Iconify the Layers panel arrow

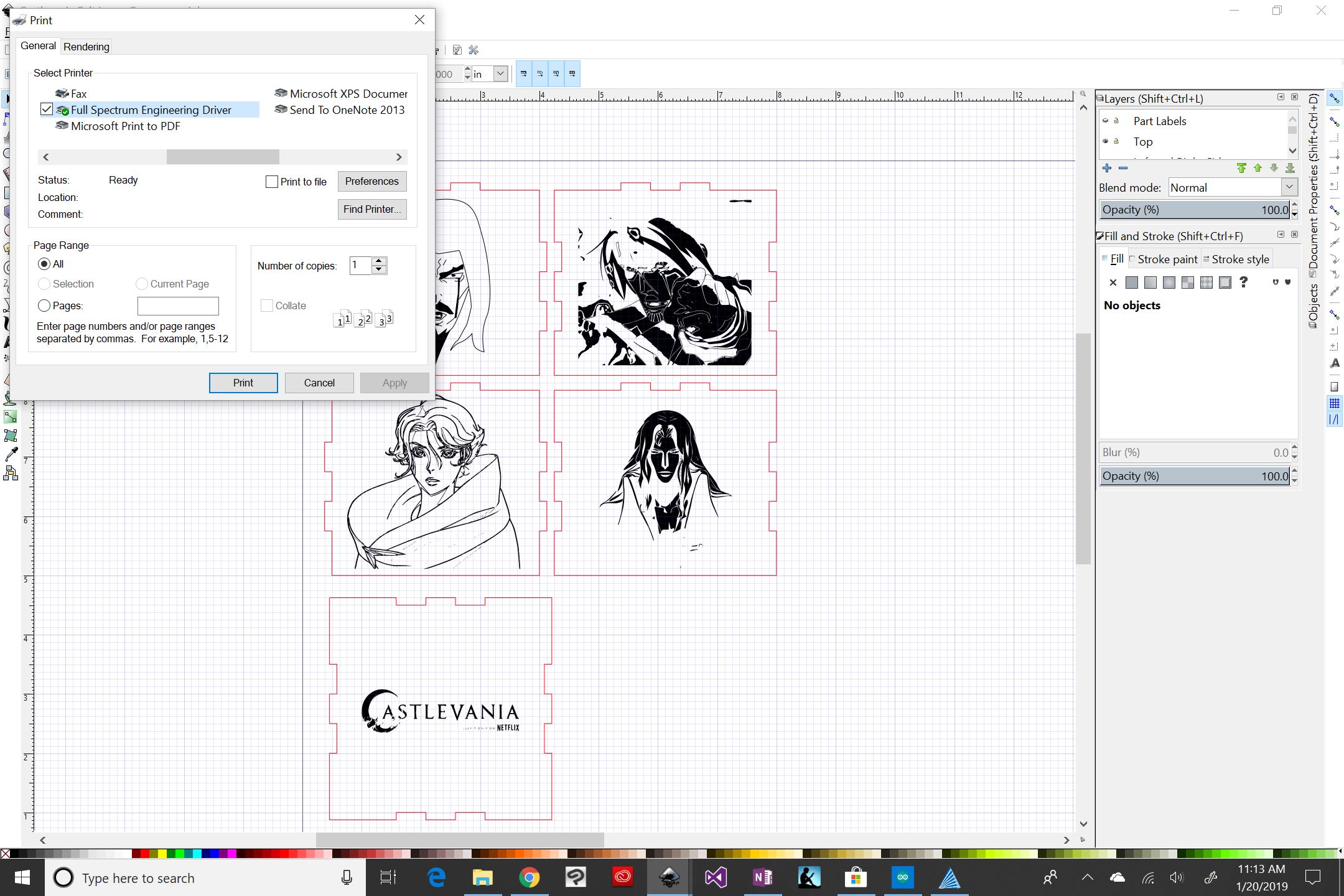(1281, 97)
